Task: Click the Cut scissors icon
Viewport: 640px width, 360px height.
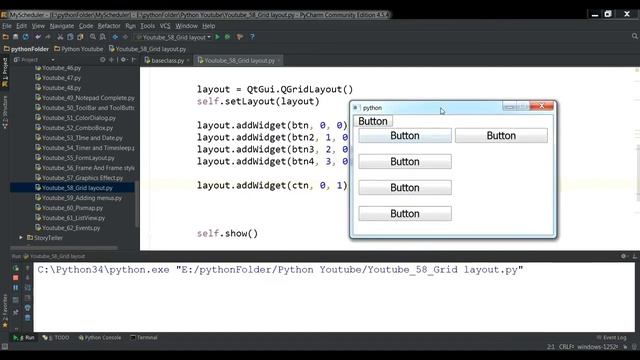Action: click(x=60, y=37)
